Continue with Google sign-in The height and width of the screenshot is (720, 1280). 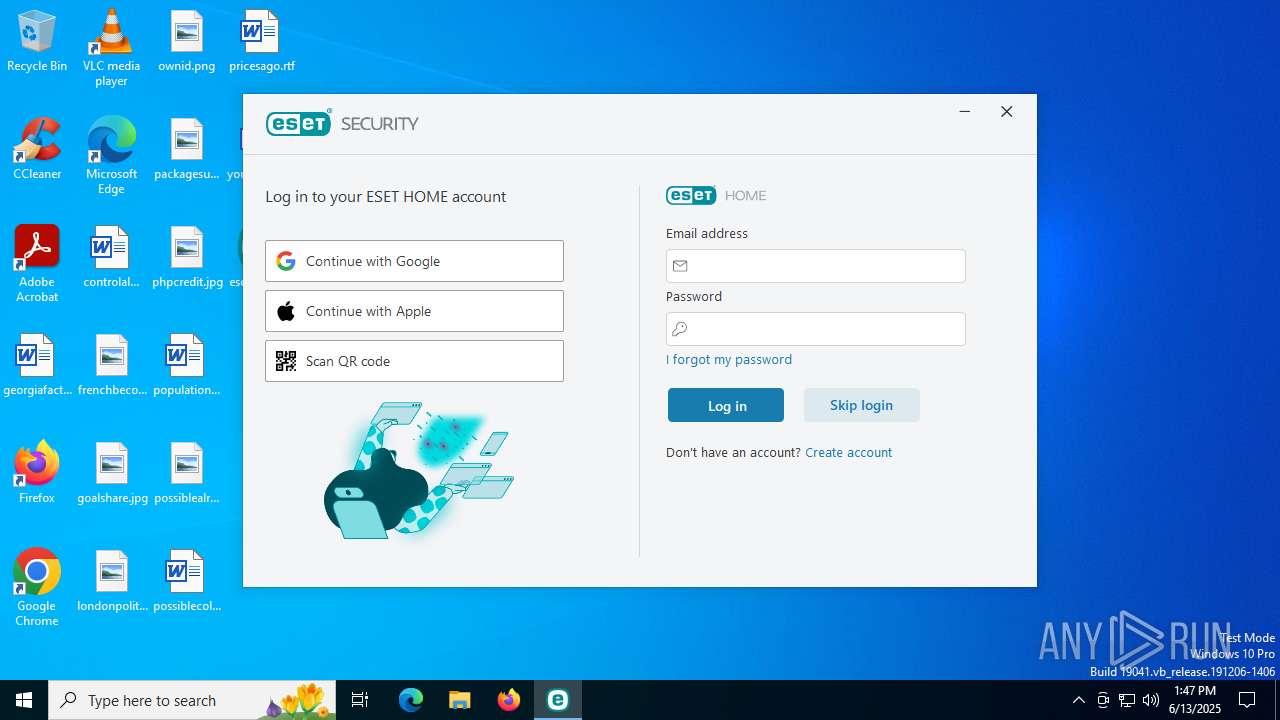pos(414,261)
